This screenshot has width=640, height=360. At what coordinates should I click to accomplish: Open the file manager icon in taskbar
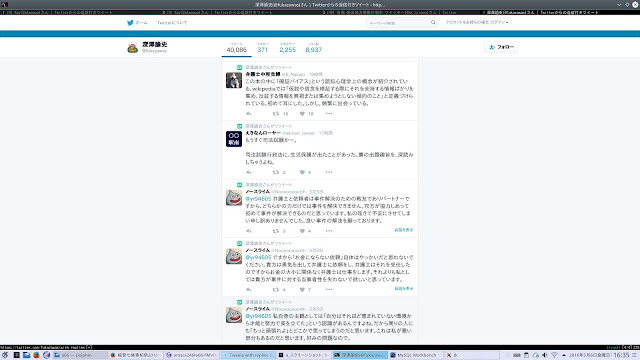(27, 355)
